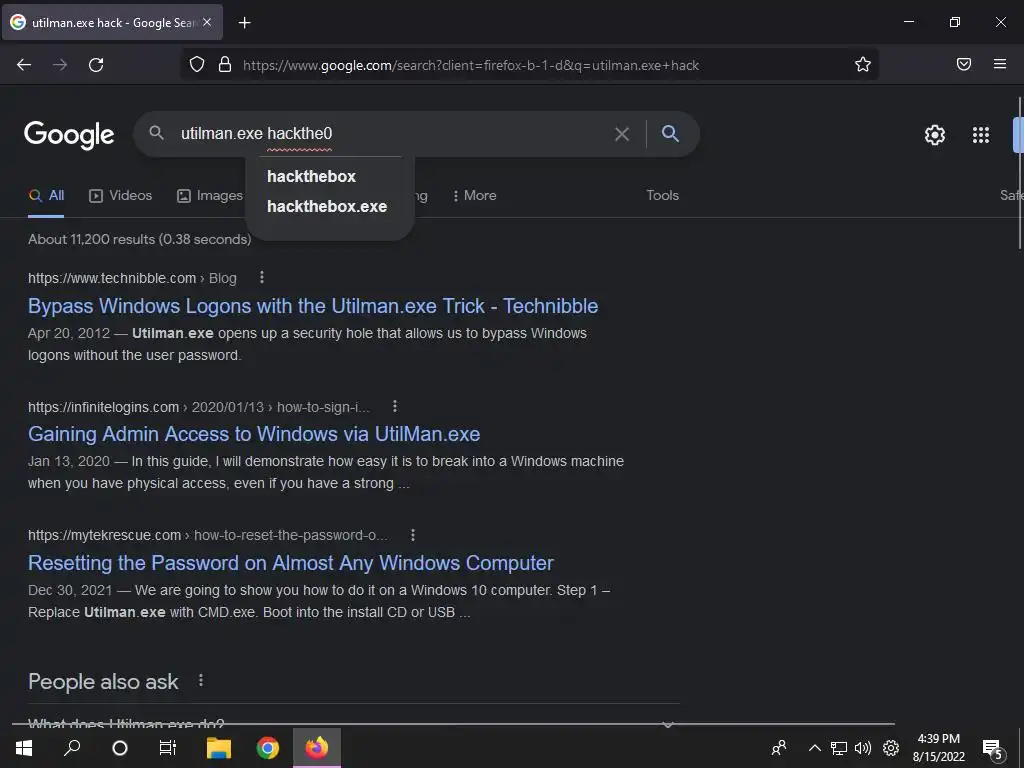1024x768 pixels.
Task: Open Task View on the taskbar
Action: [x=168, y=748]
